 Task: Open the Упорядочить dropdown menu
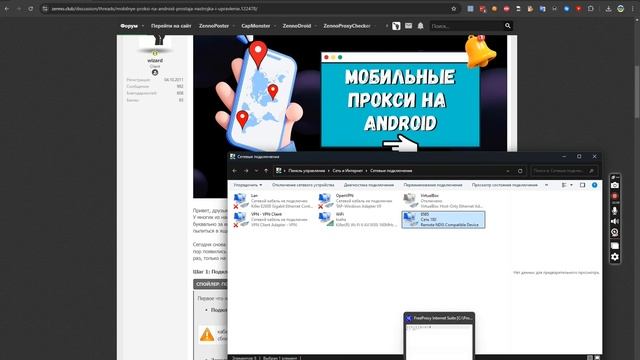(x=248, y=185)
